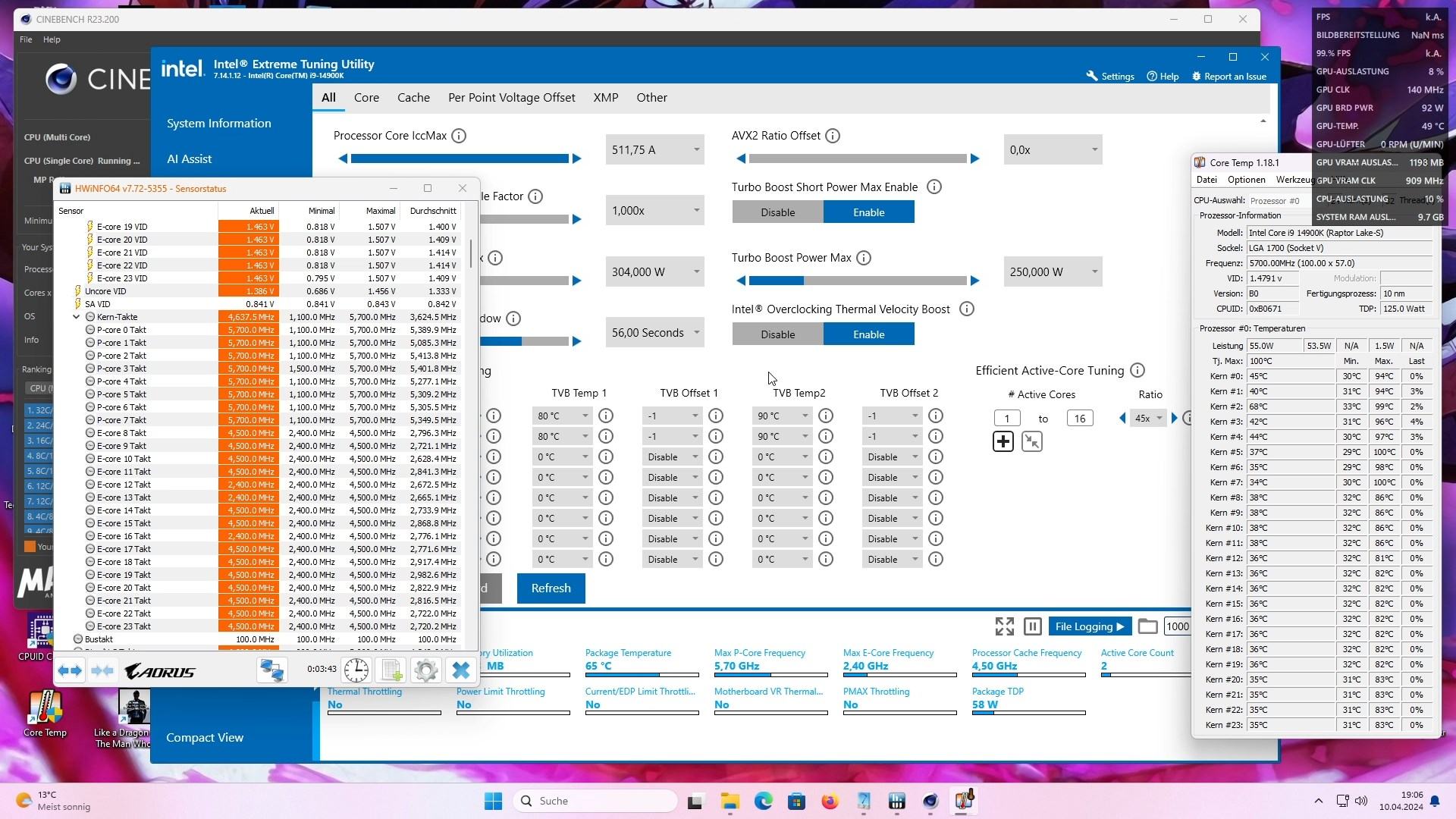Click Active Cores end field showing 16
Screen dimensions: 1456x819
[1080, 419]
